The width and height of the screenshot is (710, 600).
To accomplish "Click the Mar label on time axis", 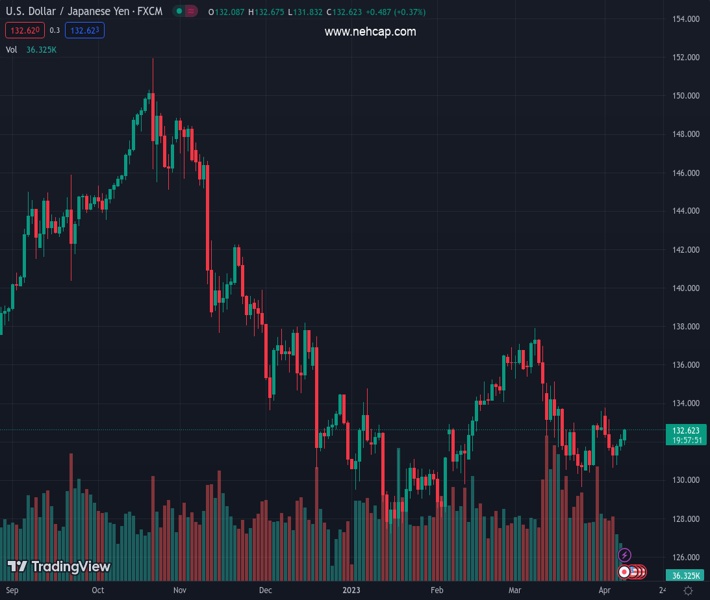I will tap(515, 590).
